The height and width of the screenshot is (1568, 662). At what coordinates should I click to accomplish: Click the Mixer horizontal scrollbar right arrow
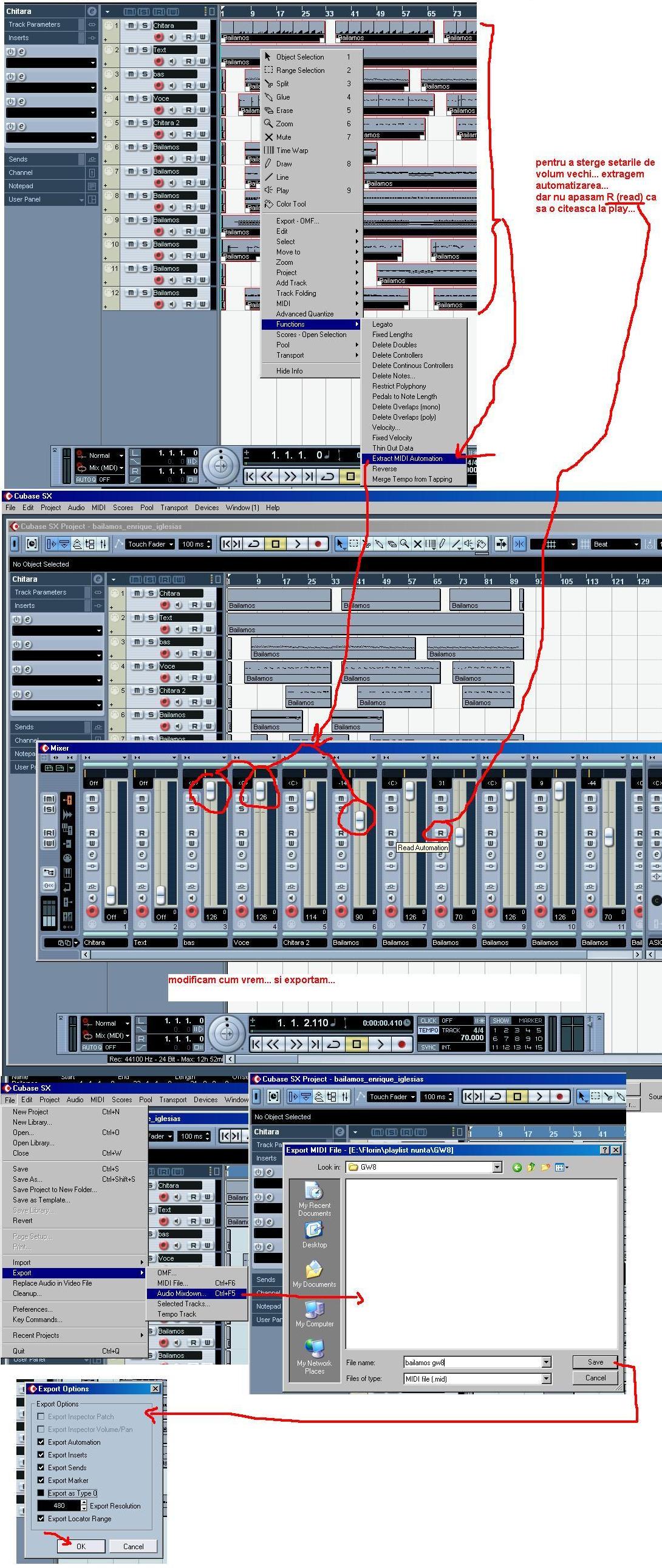[x=637, y=955]
